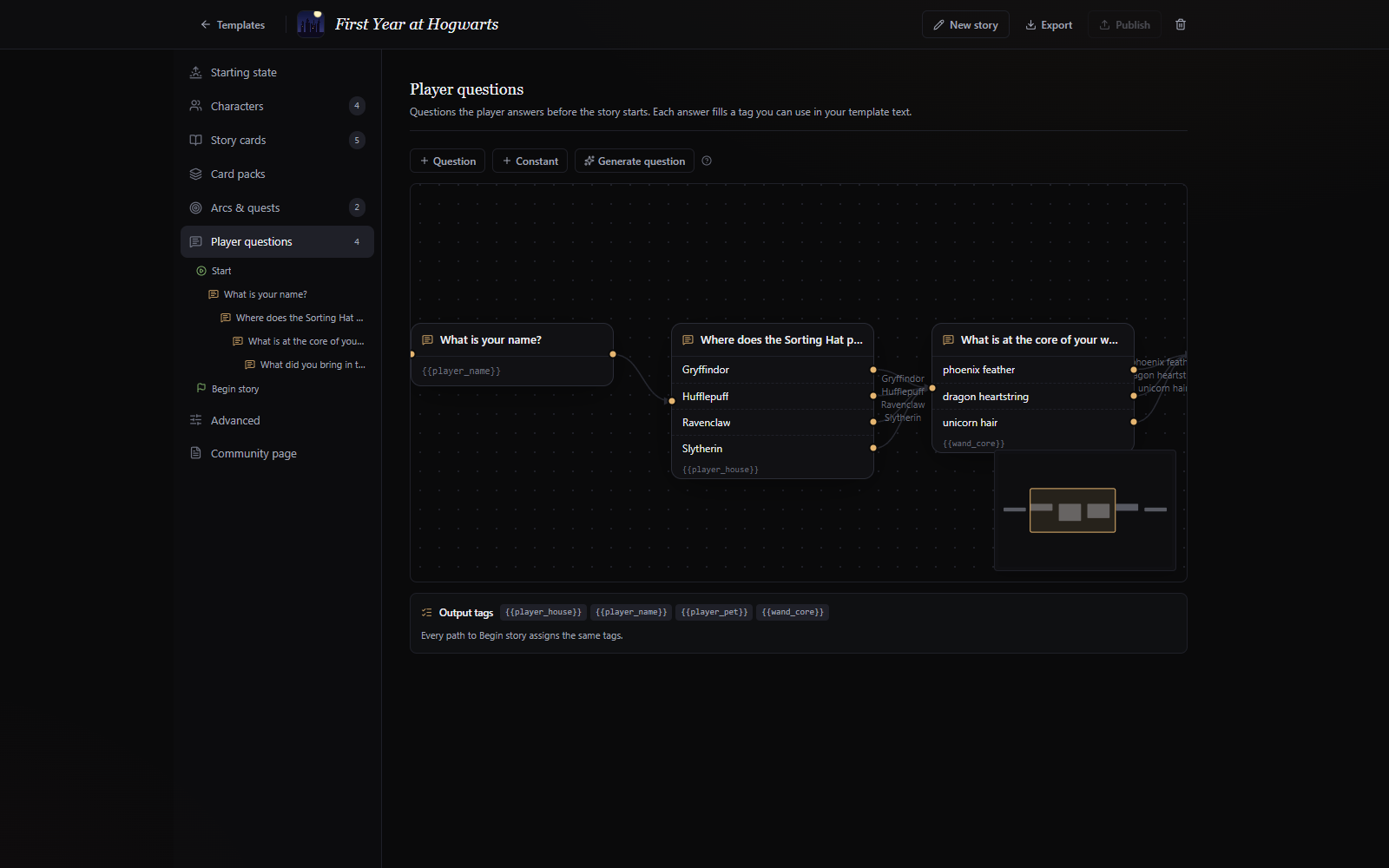Click the output connector of 'What is your name?'

[x=613, y=354]
